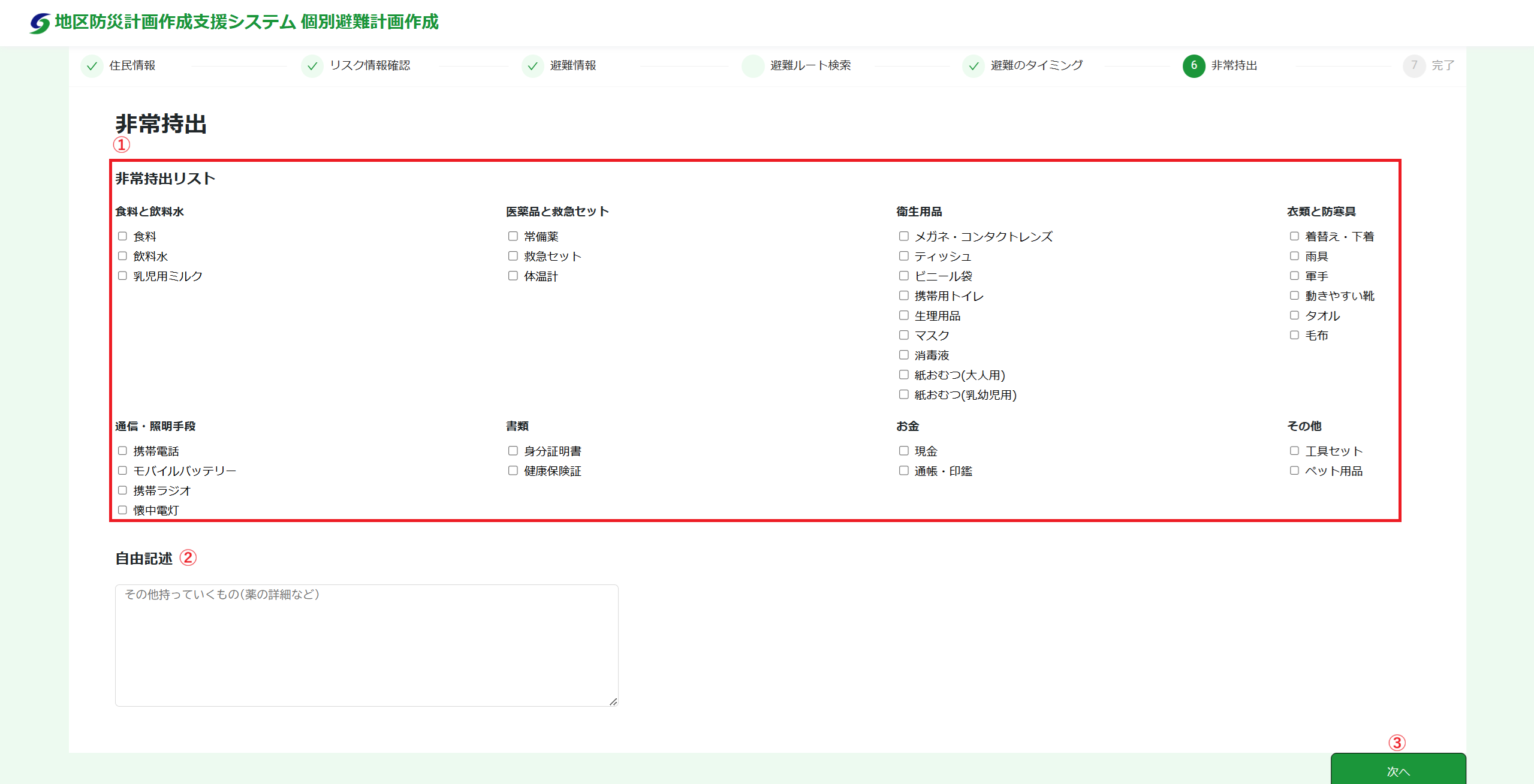
Task: Click into the 自由記述 text area
Action: [366, 645]
